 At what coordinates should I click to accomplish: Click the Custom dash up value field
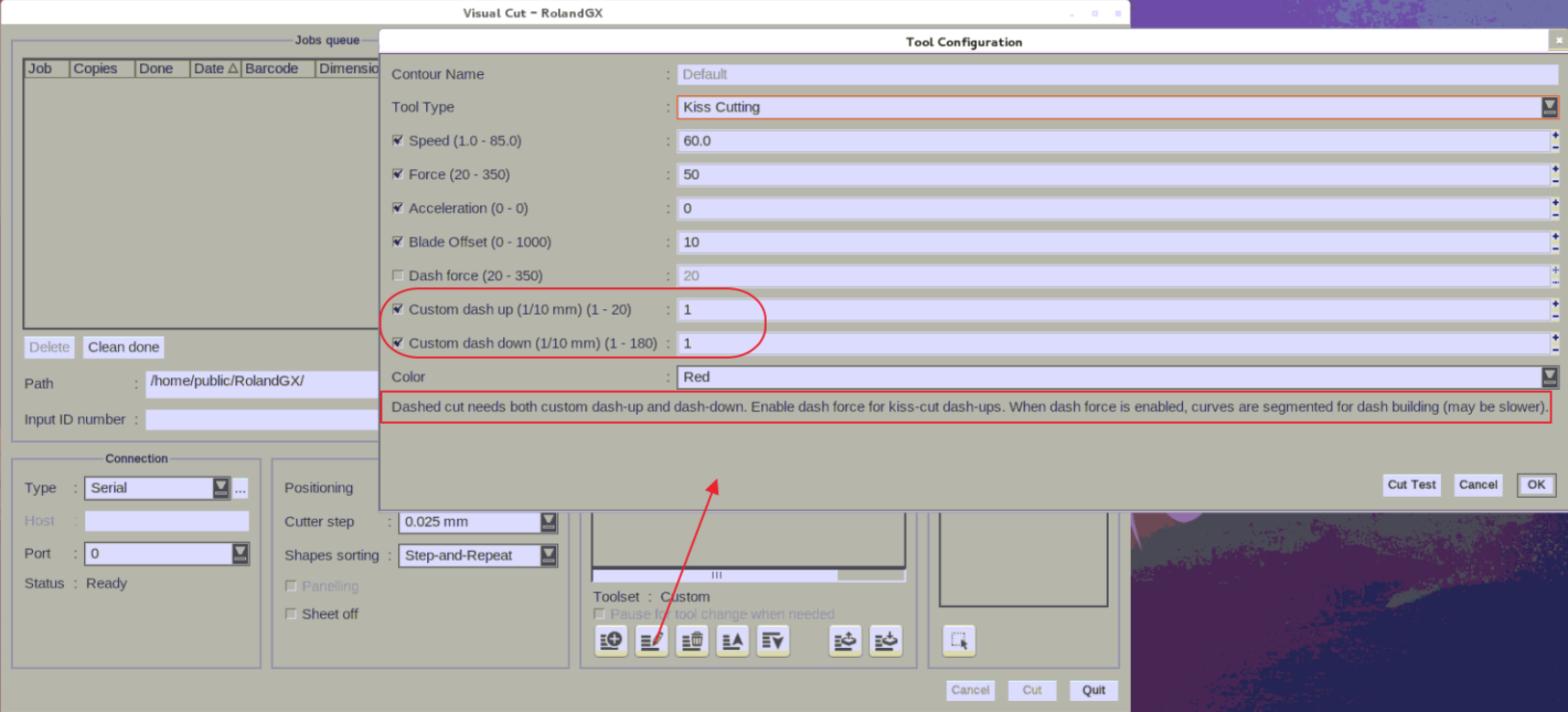point(1113,310)
